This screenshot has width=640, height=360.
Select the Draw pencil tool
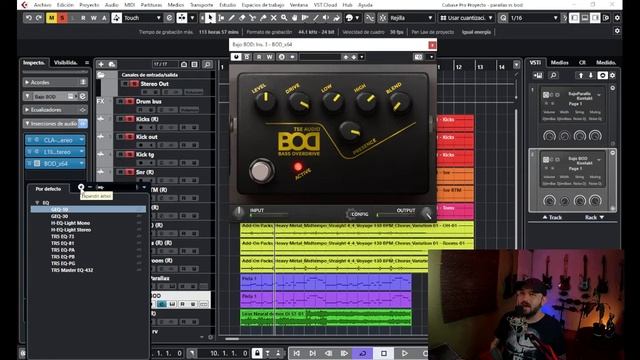click(x=232, y=18)
